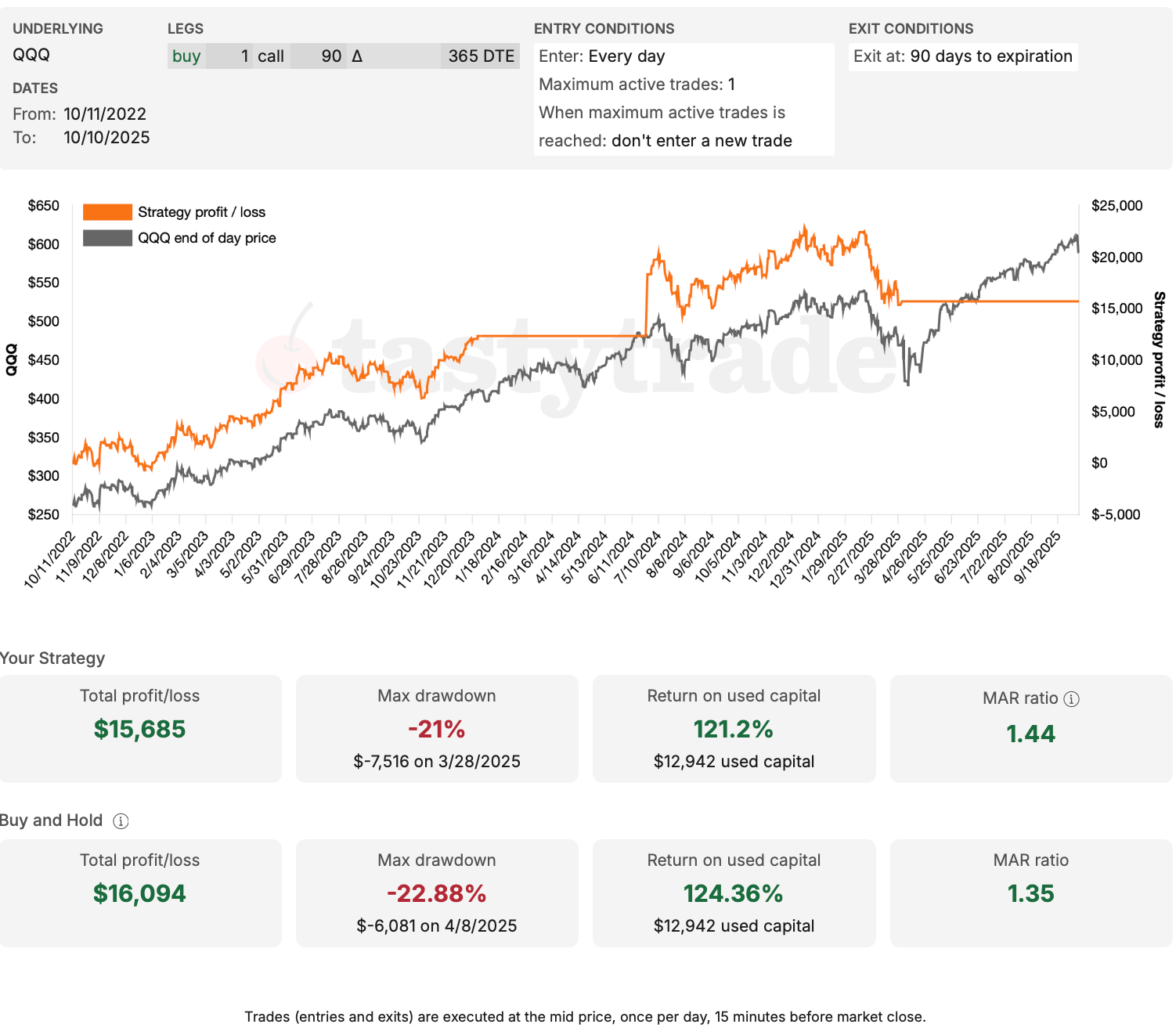Hide the Strategy profit/loss line via legend
This screenshot has height=1035, width=1176.
point(201,211)
